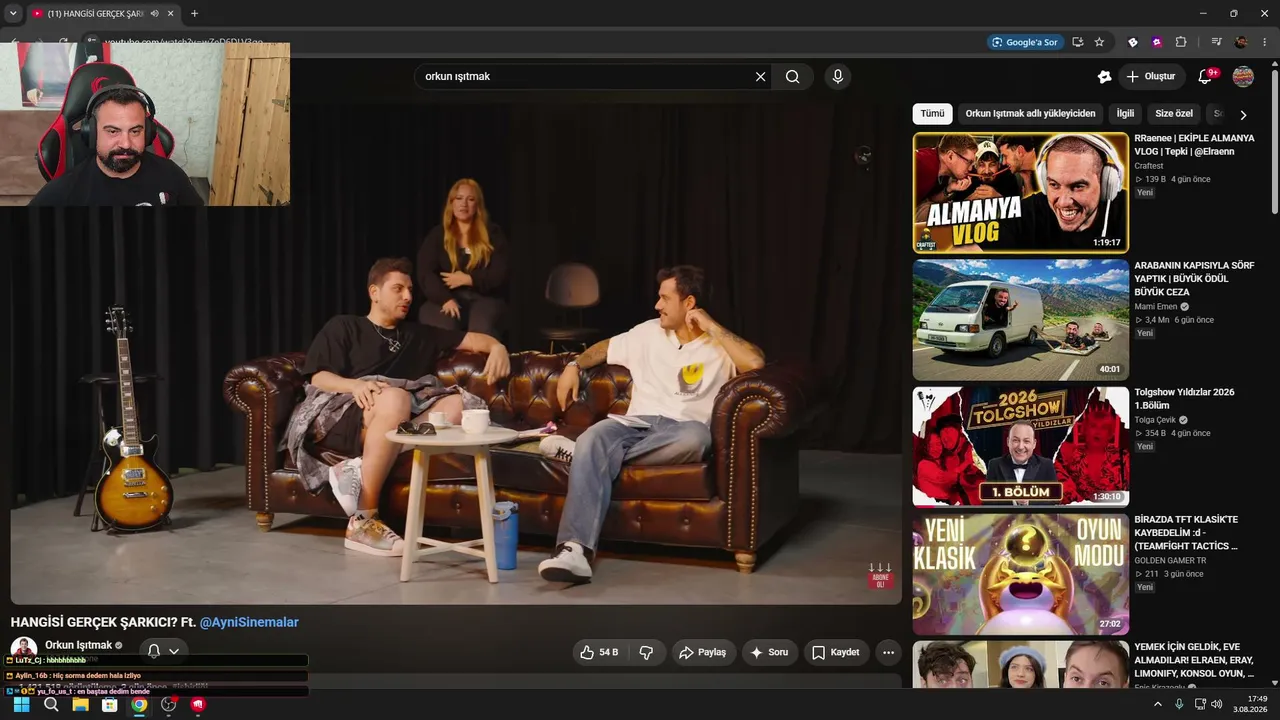Select the Size özel filter chip
The image size is (1280, 720).
click(1174, 114)
